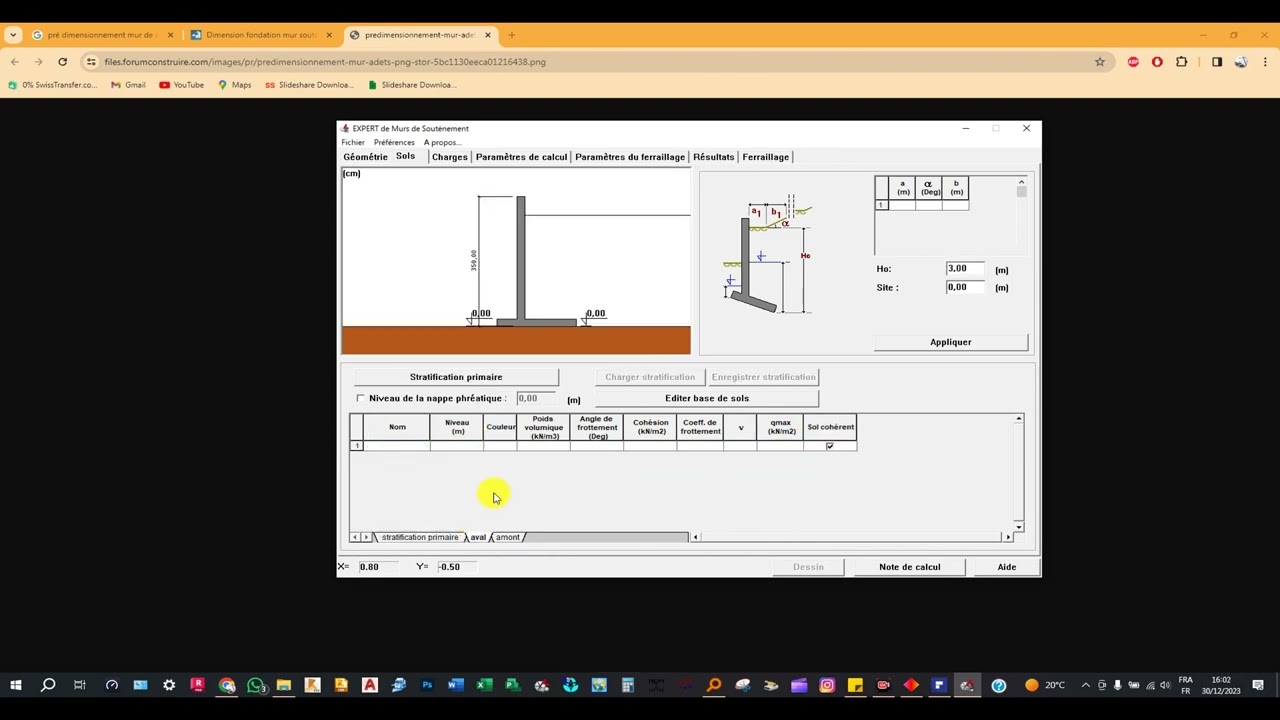Open WhatsApp from the taskbar
1280x720 pixels.
pyautogui.click(x=256, y=685)
